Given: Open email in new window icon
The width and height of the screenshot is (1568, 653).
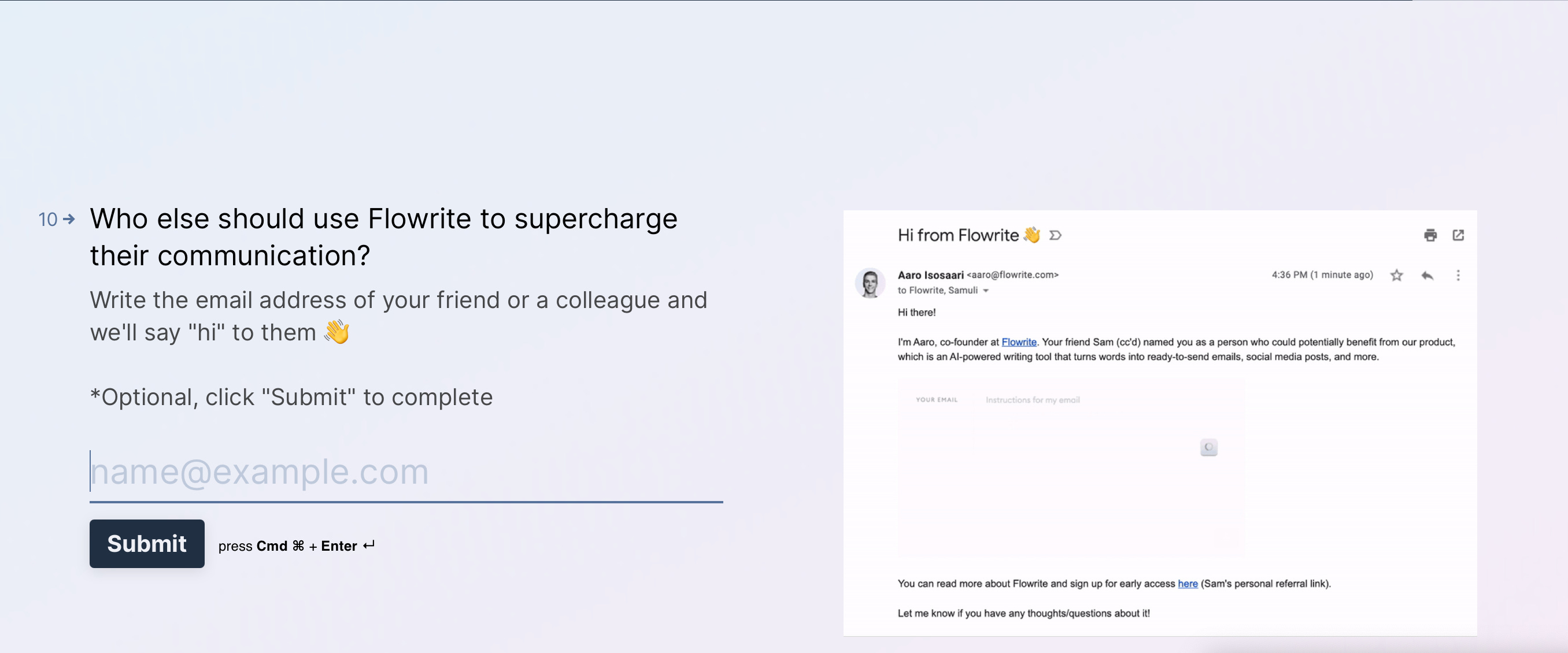Looking at the screenshot, I should point(1458,235).
